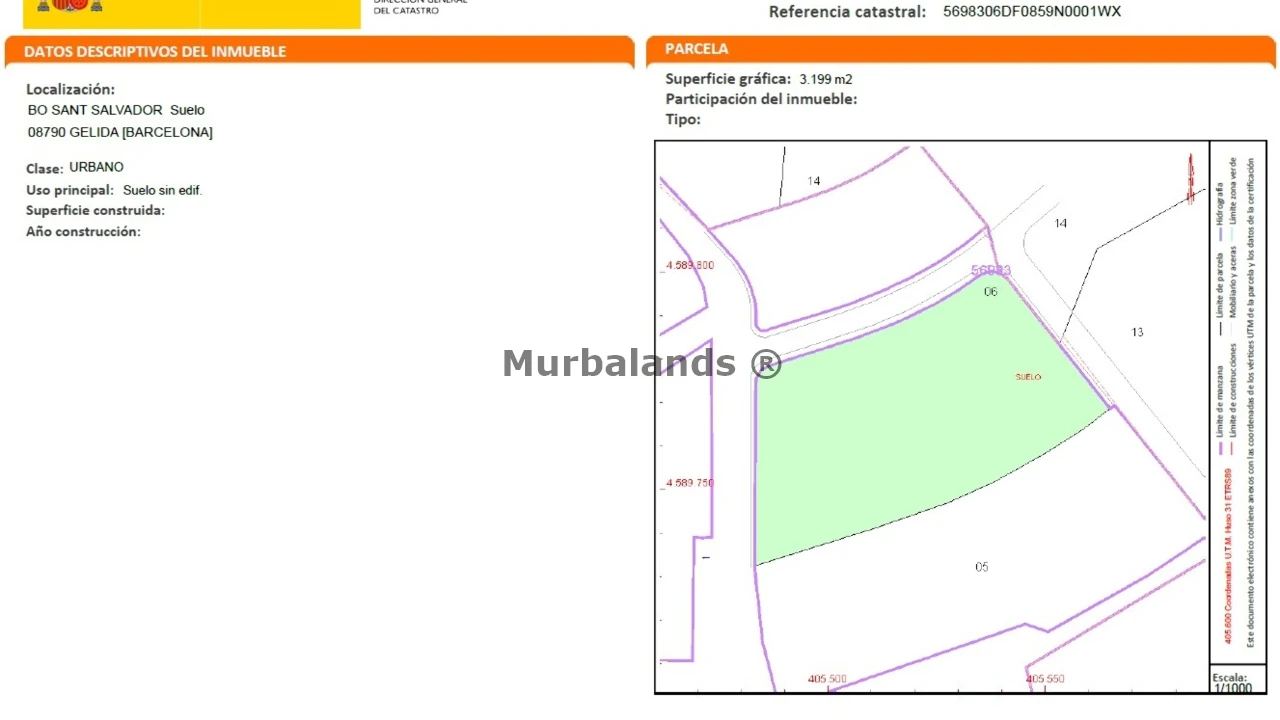Select the area value '3.199 m2'
1280x720 pixels.
point(826,79)
